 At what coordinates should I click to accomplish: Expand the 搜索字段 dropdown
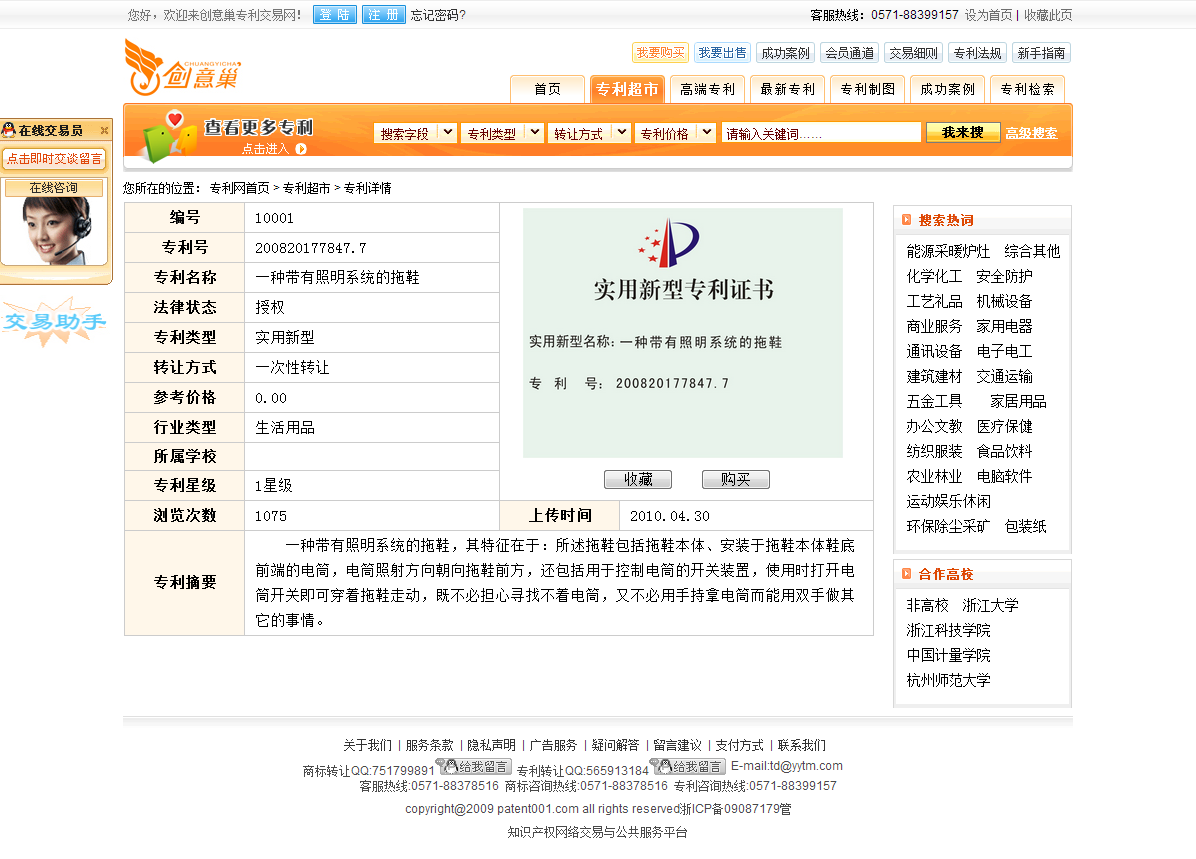pyautogui.click(x=447, y=133)
